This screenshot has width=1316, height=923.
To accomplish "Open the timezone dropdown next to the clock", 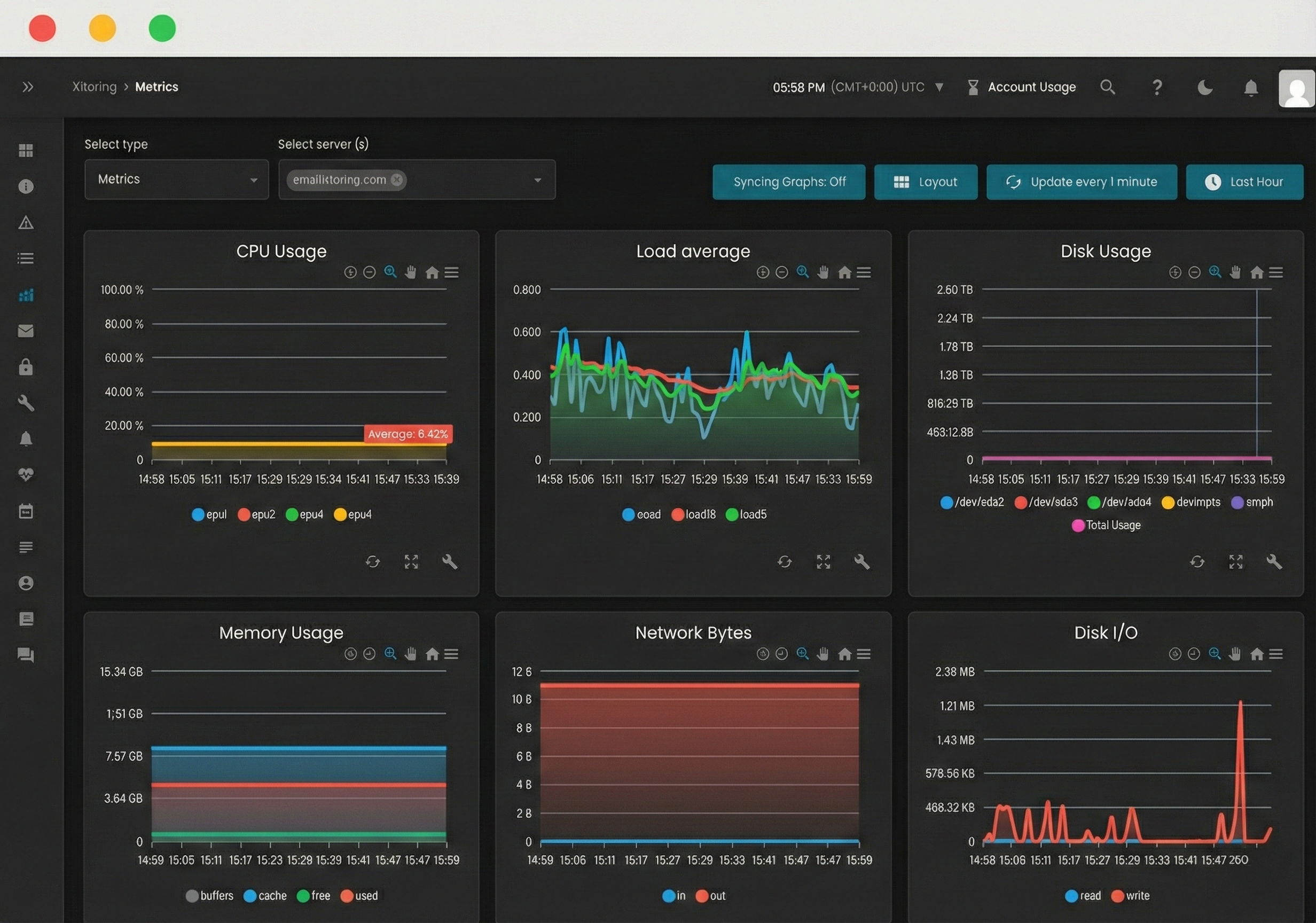I will (940, 87).
